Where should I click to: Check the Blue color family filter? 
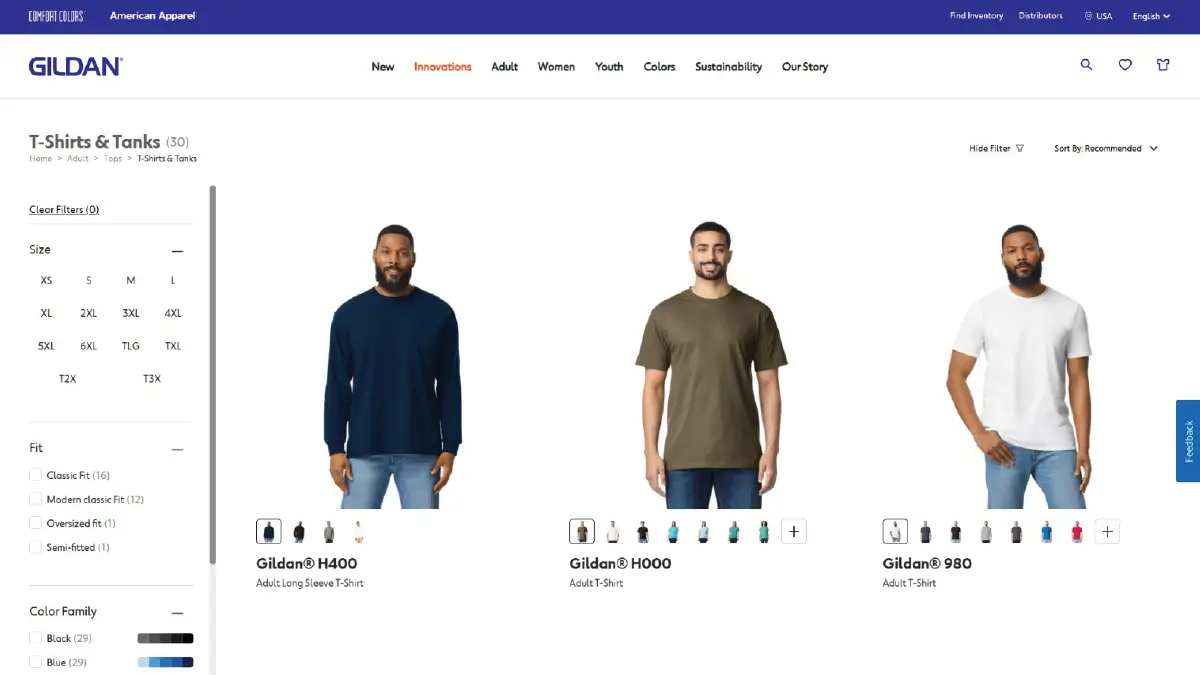coord(36,662)
